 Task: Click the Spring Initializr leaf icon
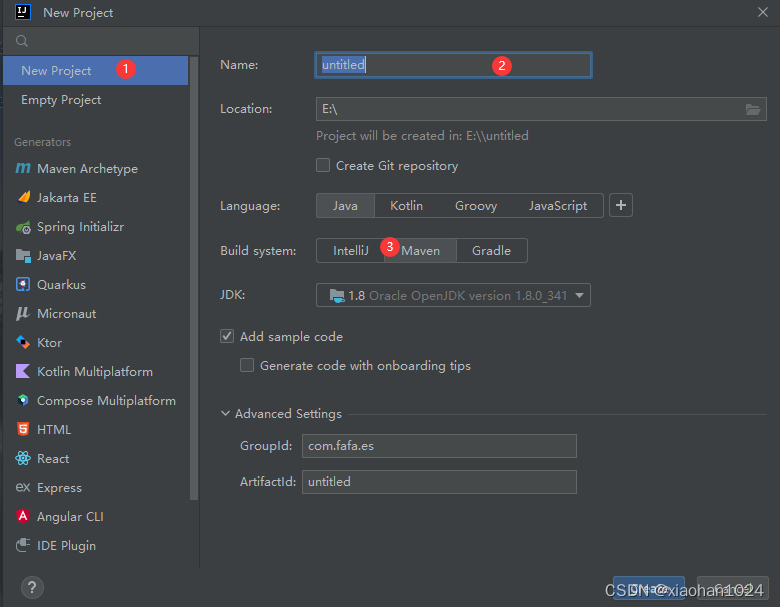pyautogui.click(x=23, y=227)
